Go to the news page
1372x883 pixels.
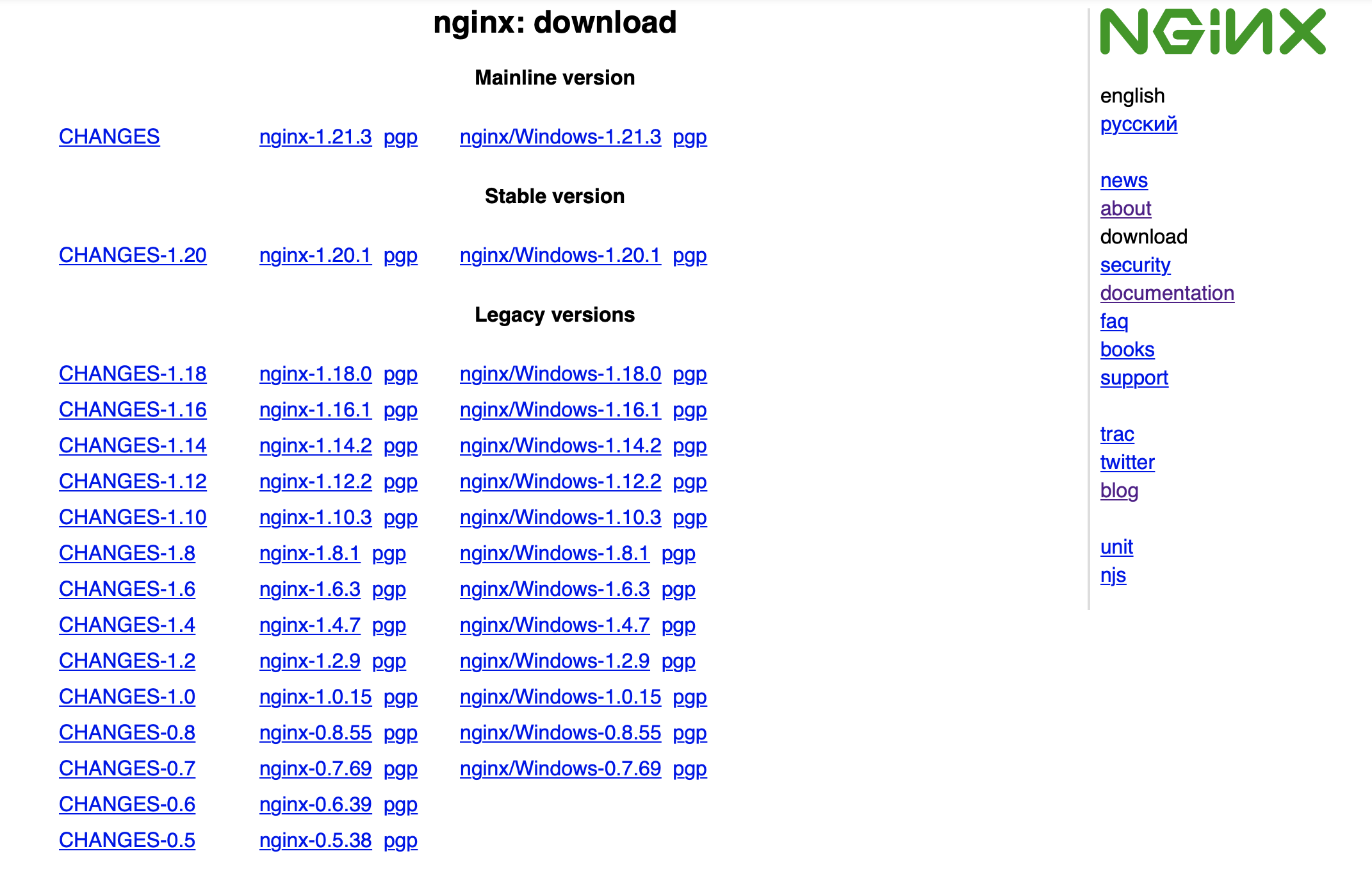coord(1123,180)
